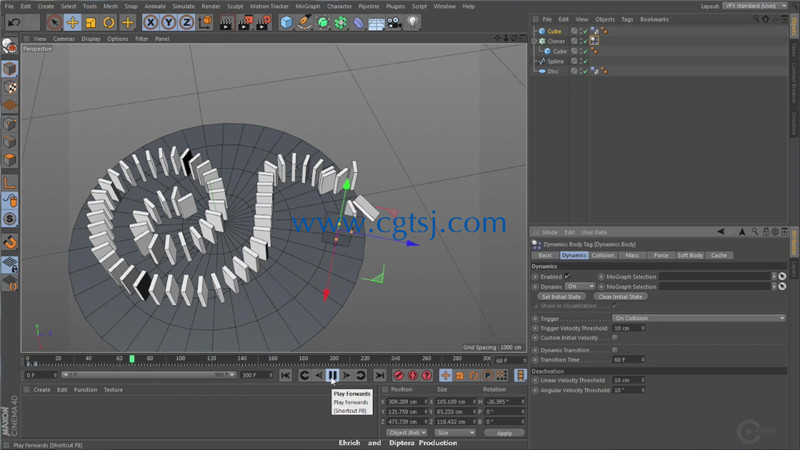This screenshot has width=800, height=450.
Task: Click the Undo arrow icon
Action: pyautogui.click(x=14, y=22)
